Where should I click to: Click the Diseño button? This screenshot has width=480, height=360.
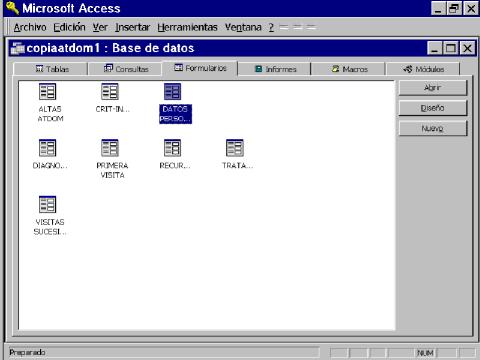pos(433,108)
